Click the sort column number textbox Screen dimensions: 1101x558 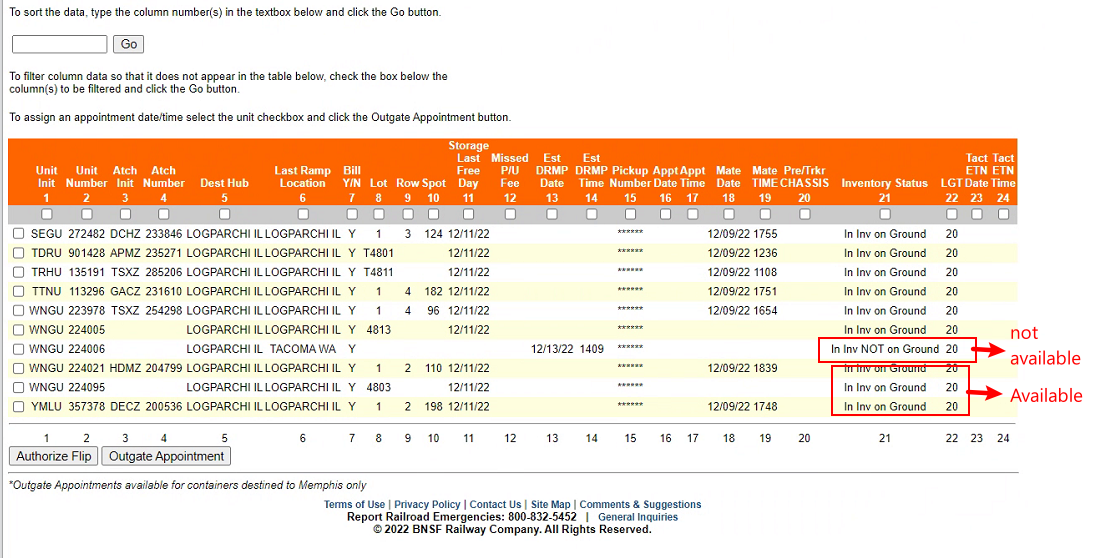(59, 44)
